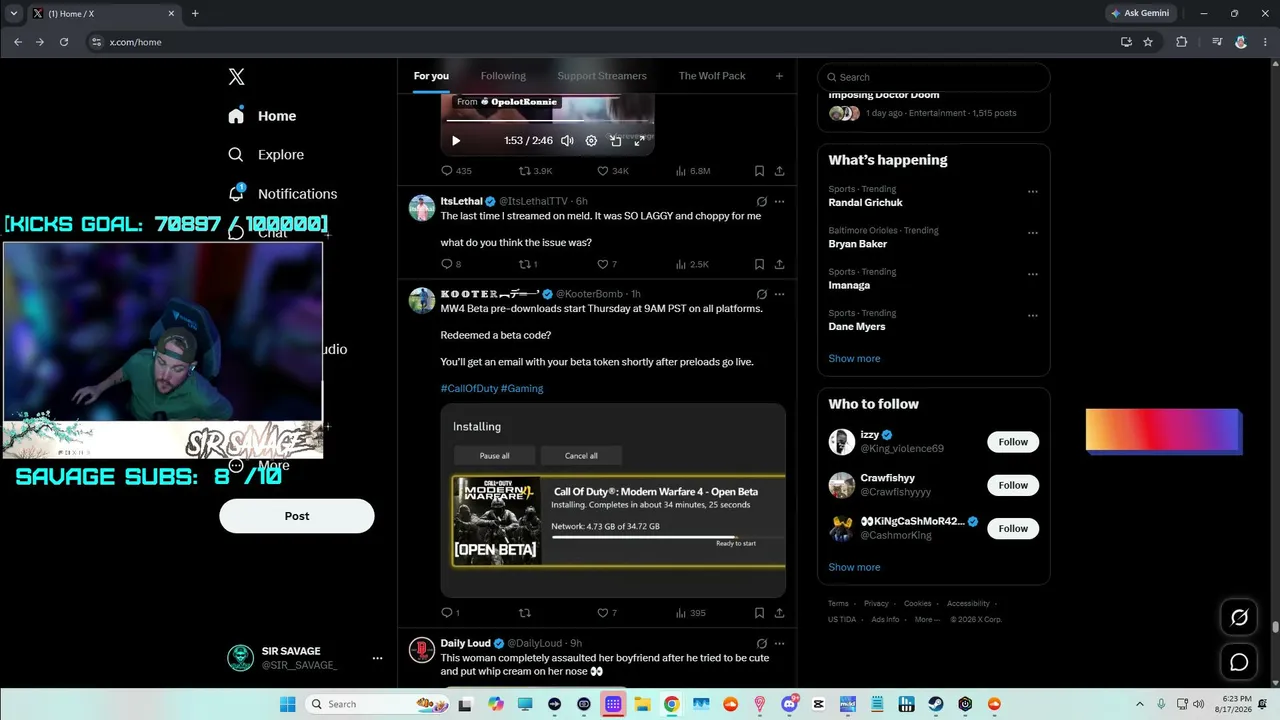Open options for Randal Grichuk trend

coord(1033,191)
